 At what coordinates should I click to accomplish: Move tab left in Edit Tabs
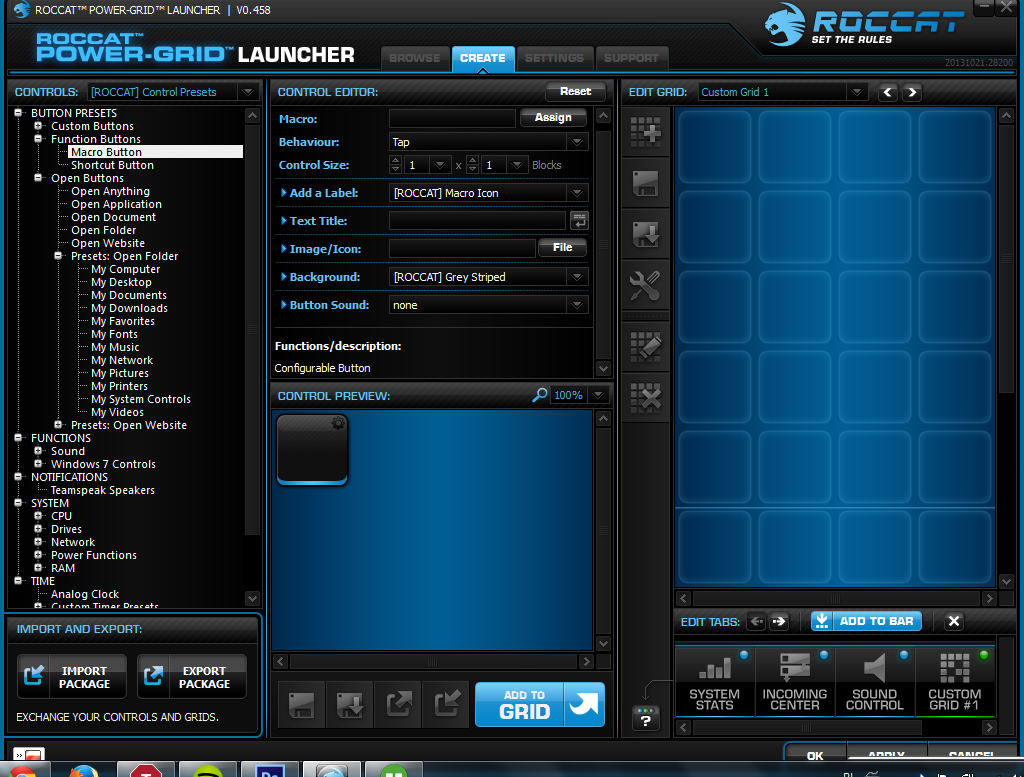coord(756,621)
